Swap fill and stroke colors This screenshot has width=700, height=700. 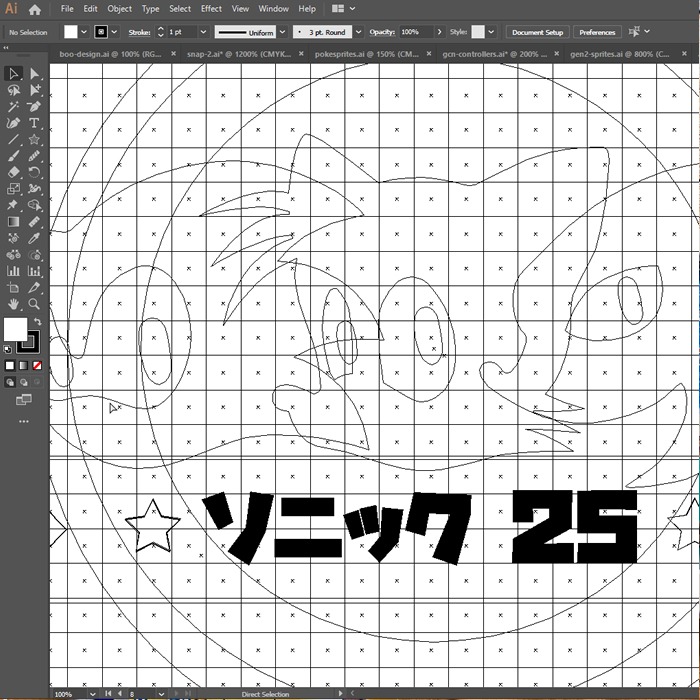tap(38, 321)
